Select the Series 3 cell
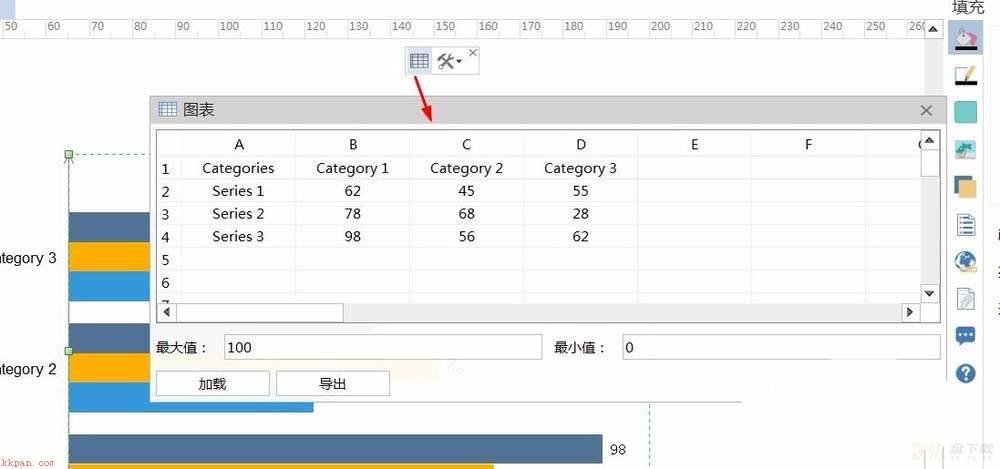Image resolution: width=1000 pixels, height=469 pixels. click(x=239, y=237)
